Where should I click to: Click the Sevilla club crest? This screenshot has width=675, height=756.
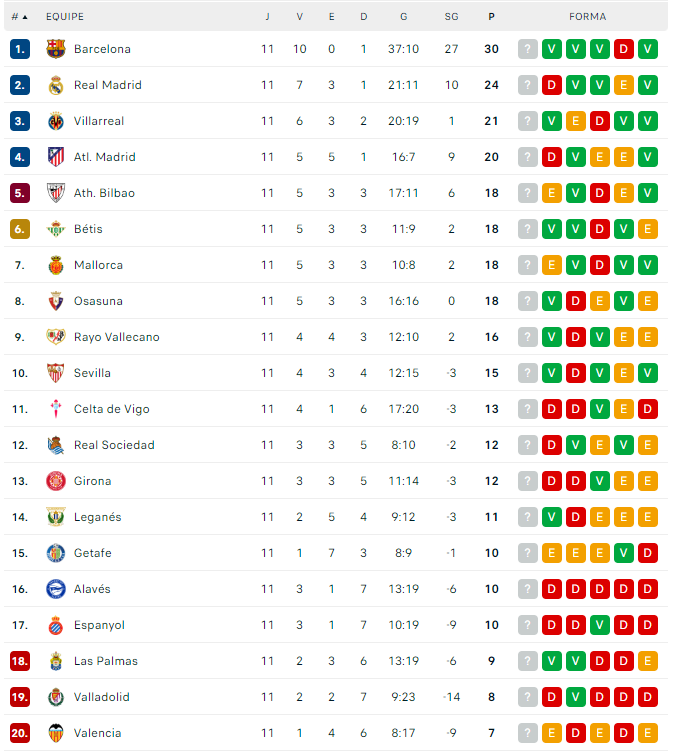coord(56,373)
